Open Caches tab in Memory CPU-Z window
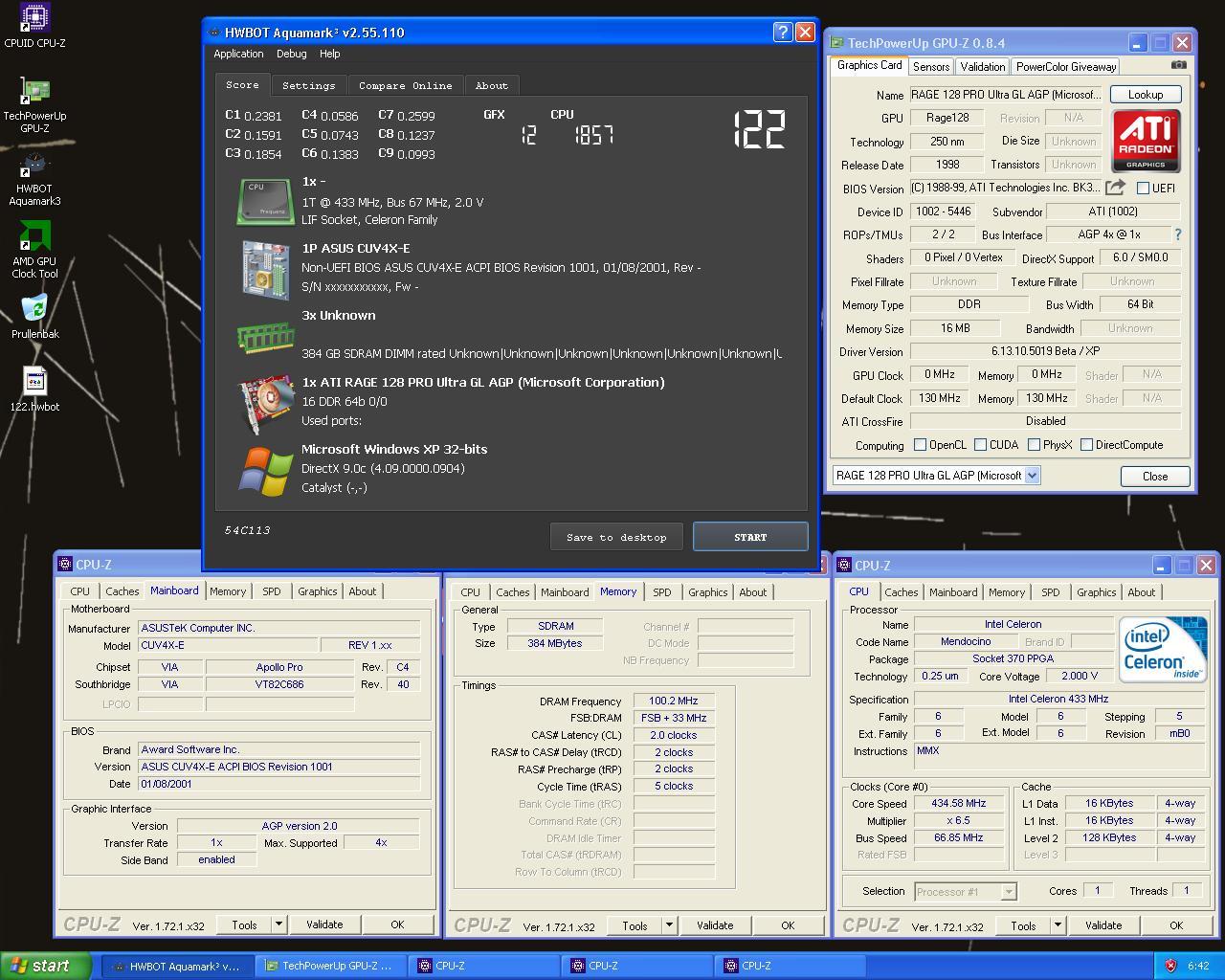The height and width of the screenshot is (980, 1225). click(x=513, y=592)
